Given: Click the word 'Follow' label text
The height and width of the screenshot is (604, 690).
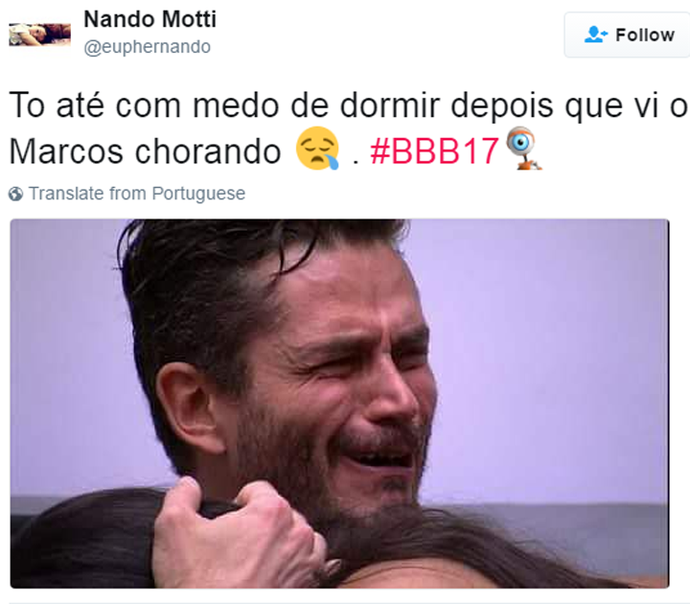Looking at the screenshot, I should pos(645,35).
